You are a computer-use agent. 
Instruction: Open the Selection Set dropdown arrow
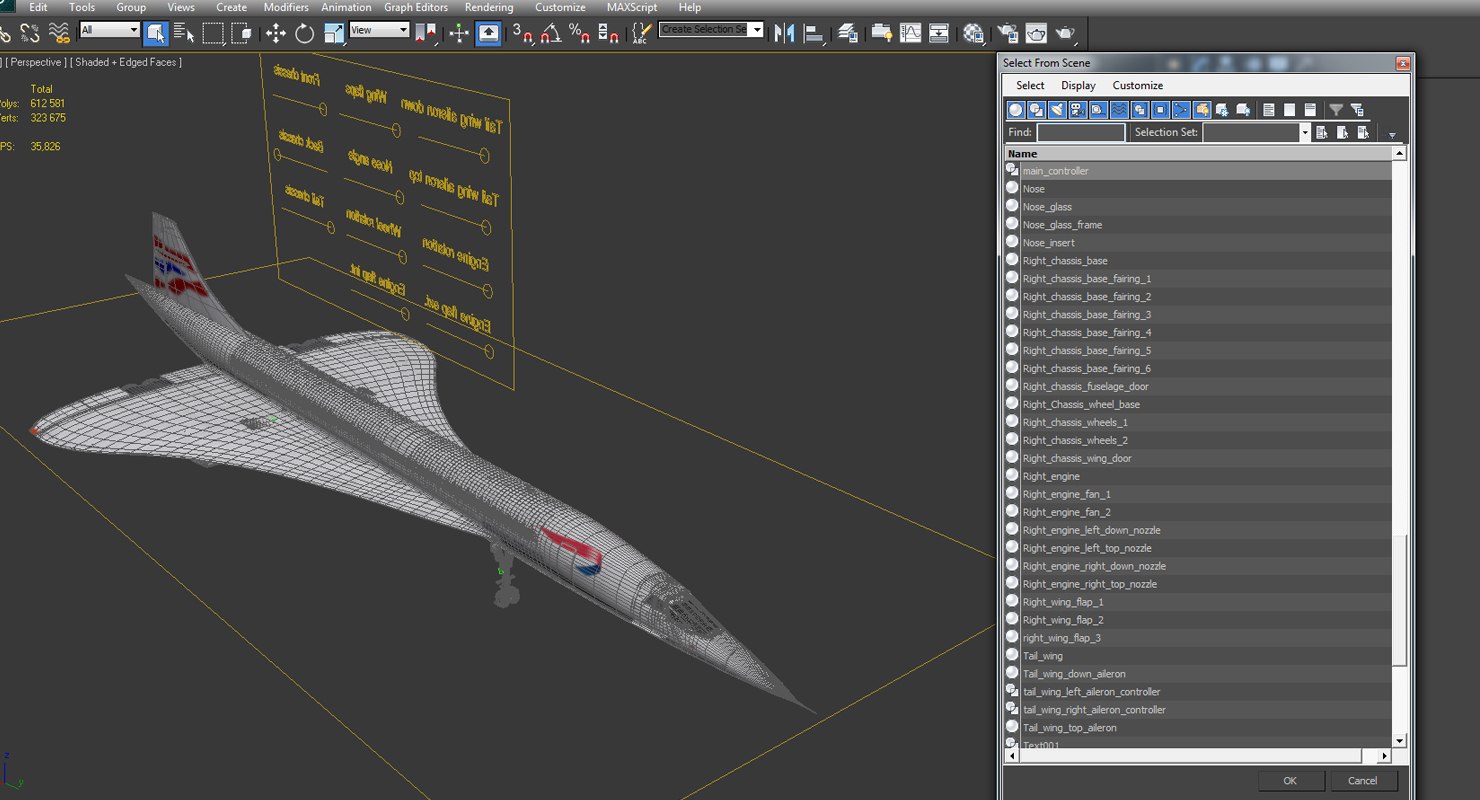tap(1304, 132)
